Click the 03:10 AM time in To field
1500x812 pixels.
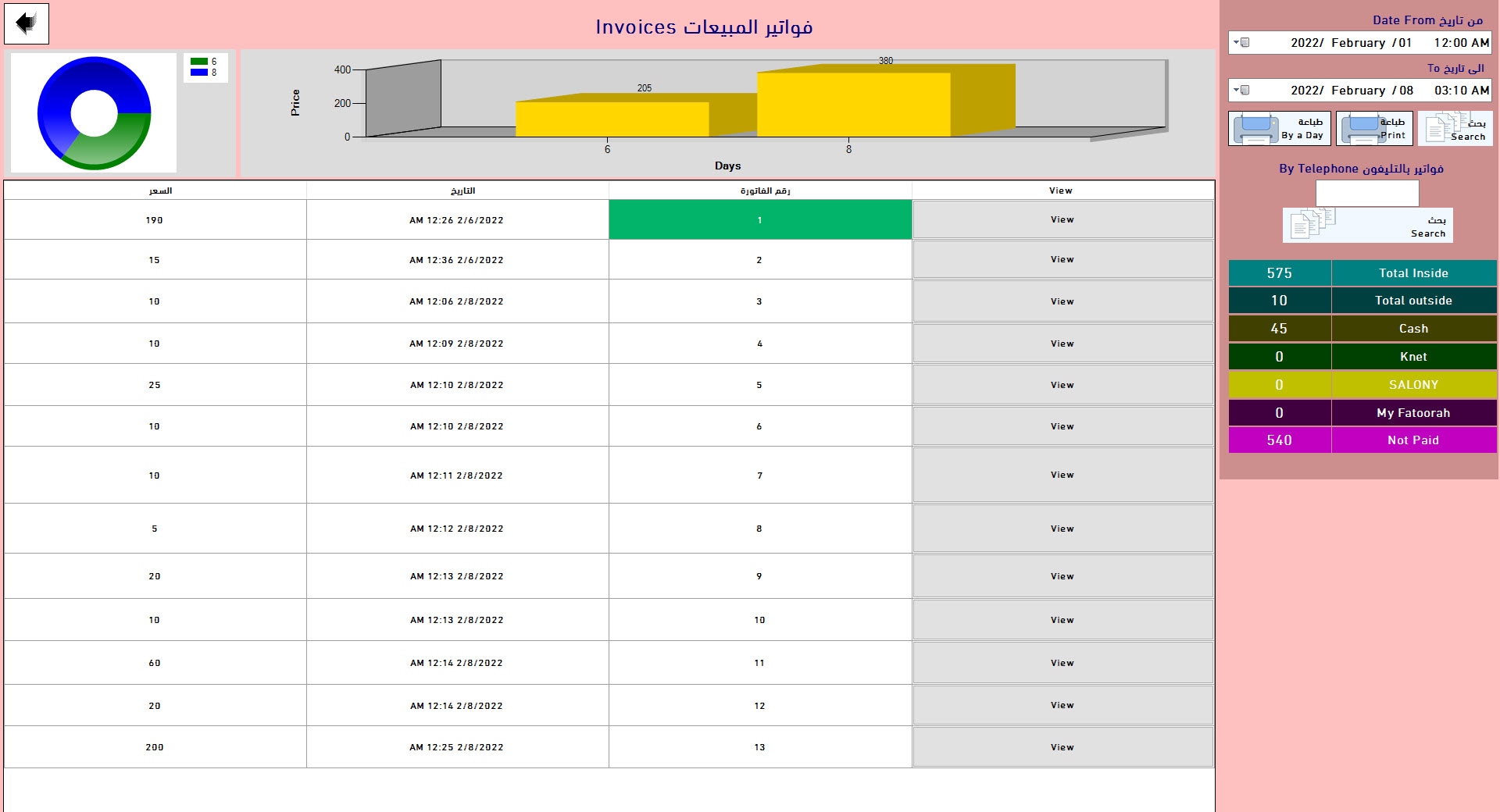coord(1462,91)
